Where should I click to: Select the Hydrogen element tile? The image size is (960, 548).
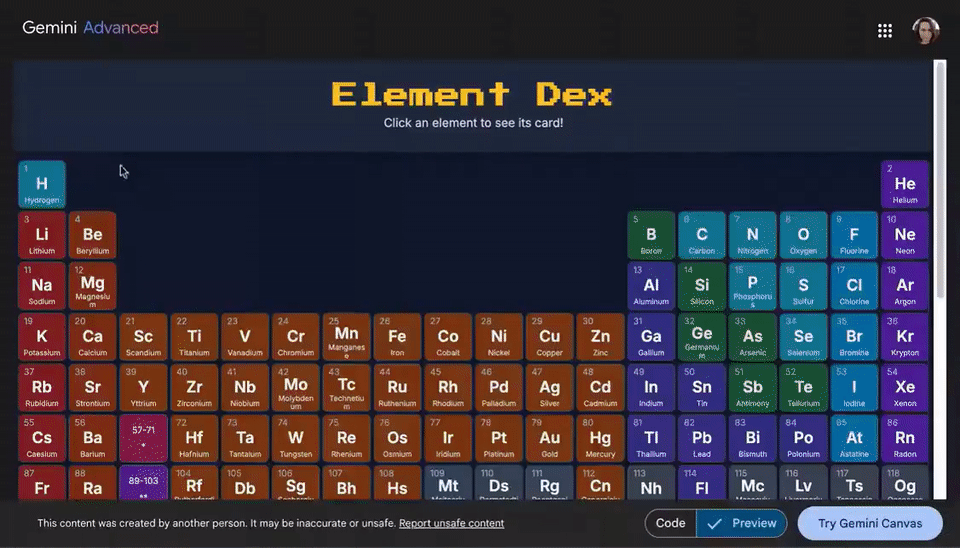point(42,184)
